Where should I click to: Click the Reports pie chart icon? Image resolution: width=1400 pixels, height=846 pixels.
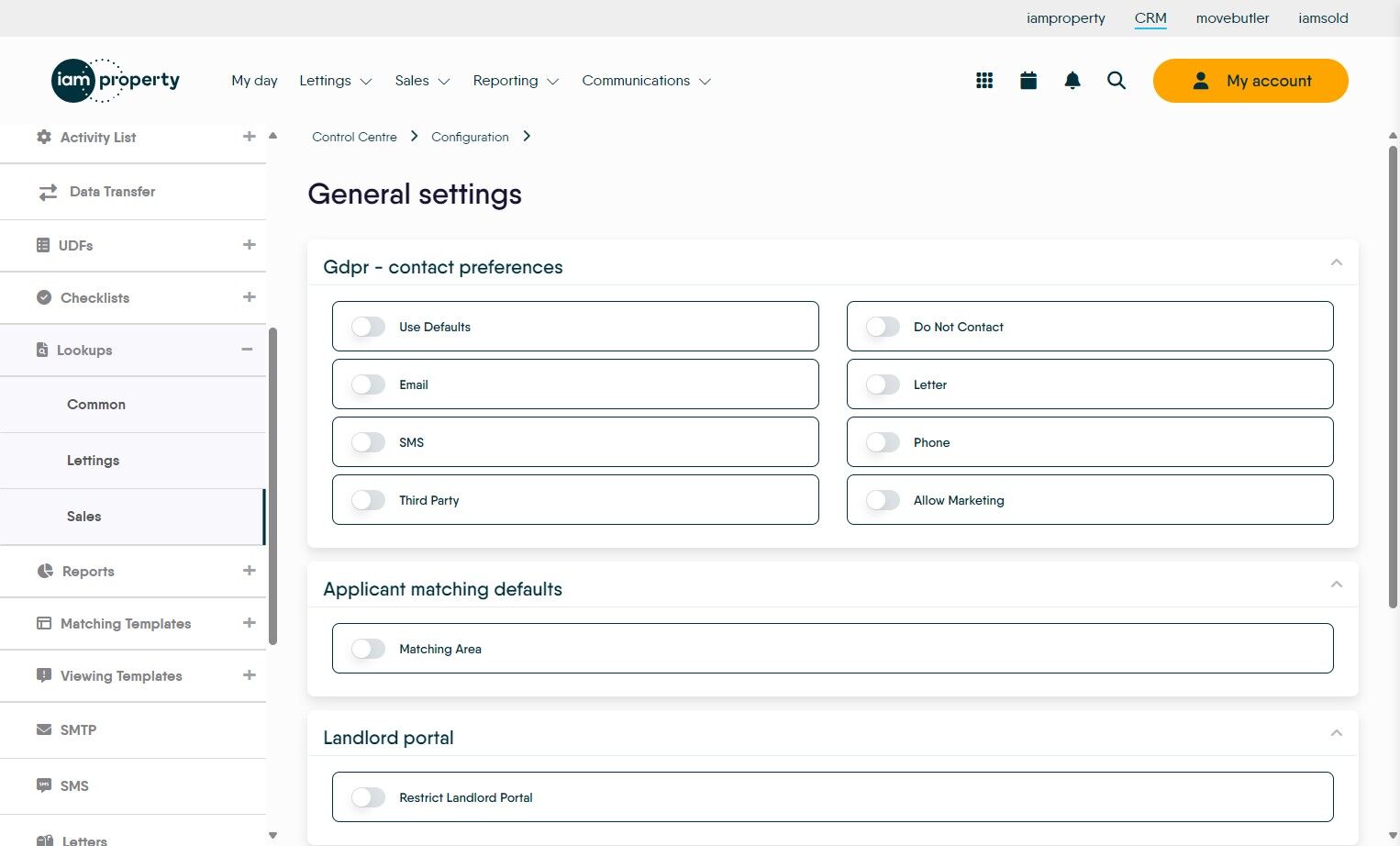(x=45, y=571)
